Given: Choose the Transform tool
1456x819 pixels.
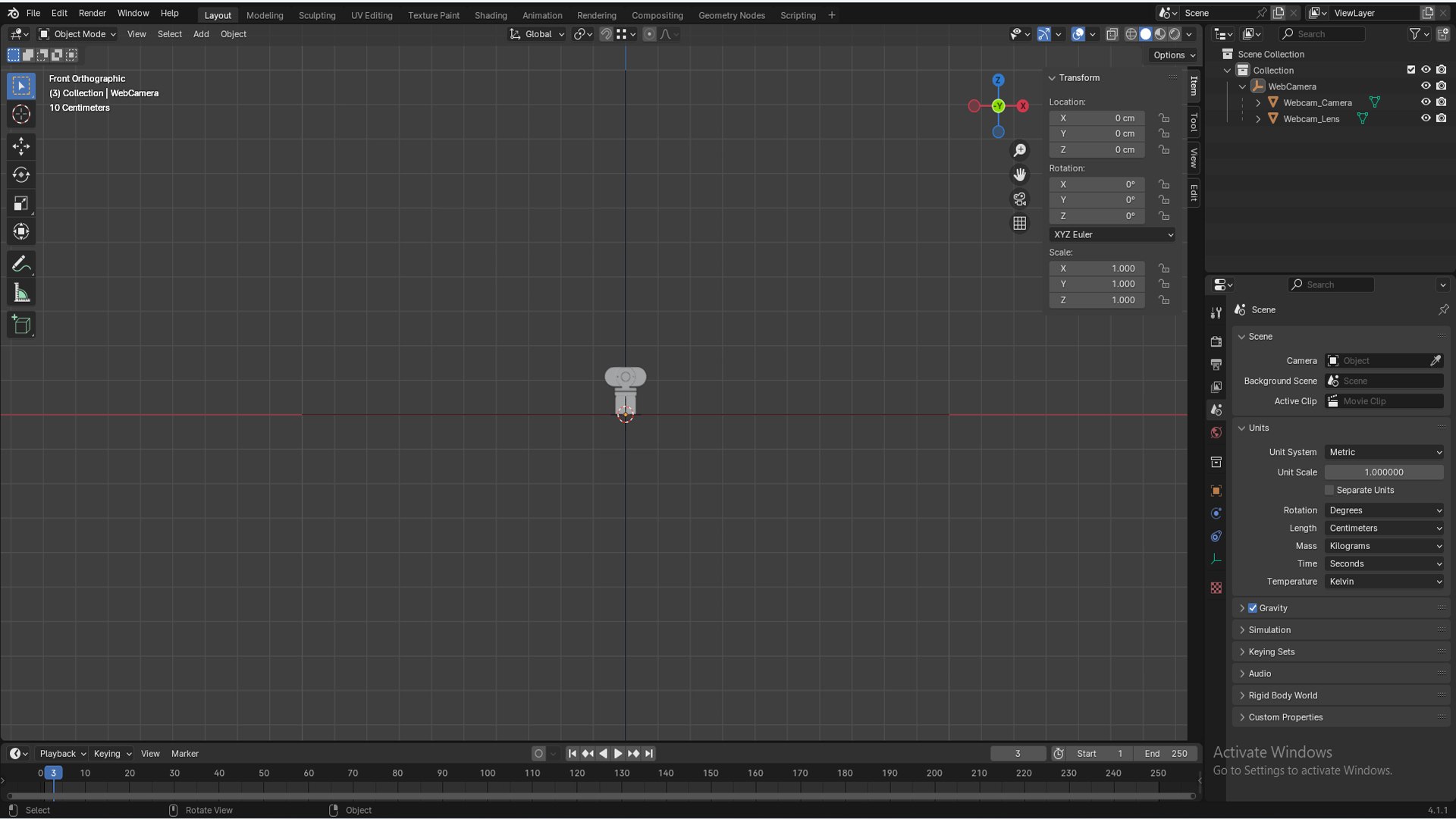Looking at the screenshot, I should 21,231.
